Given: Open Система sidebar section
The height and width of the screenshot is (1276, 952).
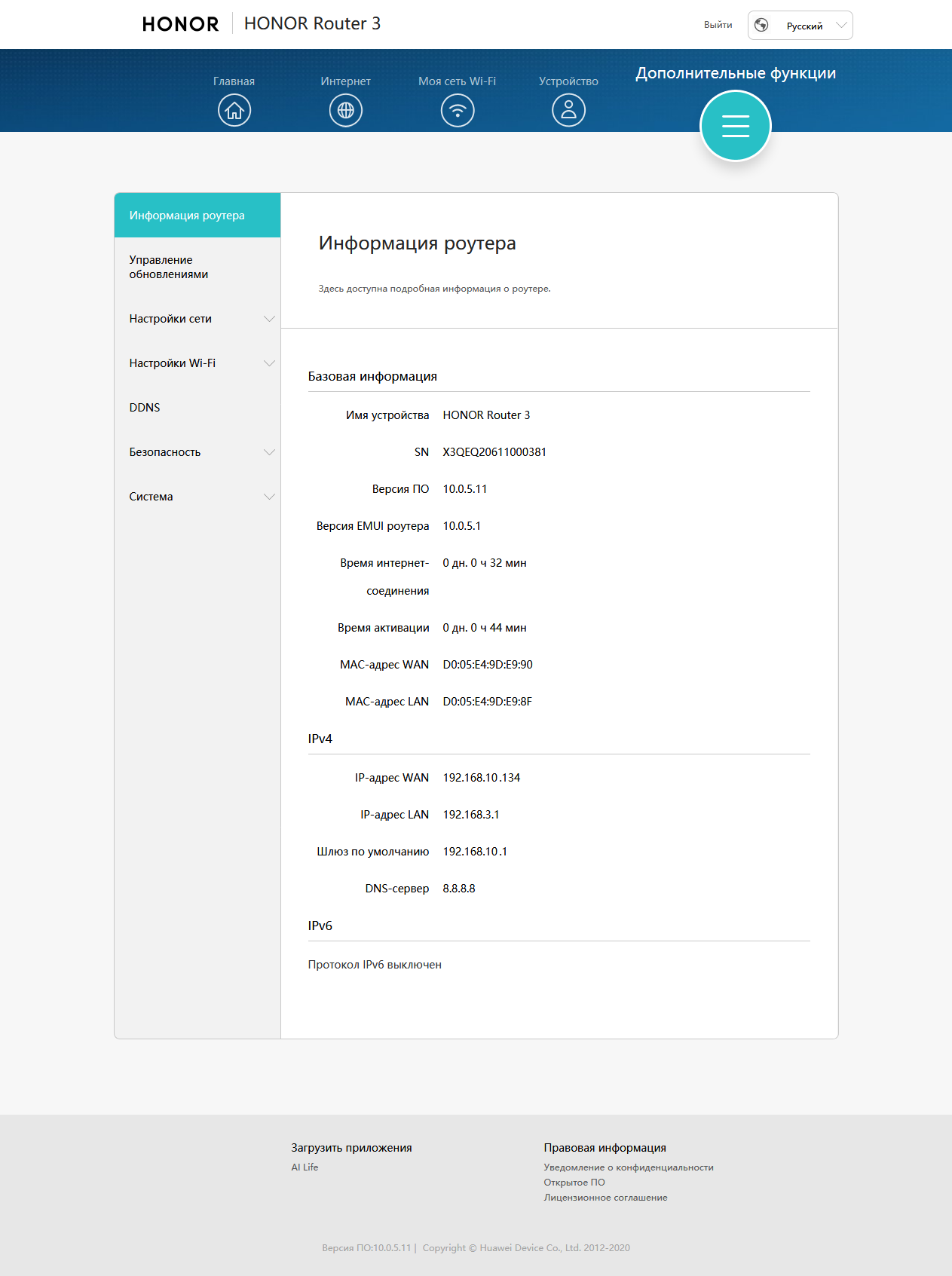Looking at the screenshot, I should [197, 497].
